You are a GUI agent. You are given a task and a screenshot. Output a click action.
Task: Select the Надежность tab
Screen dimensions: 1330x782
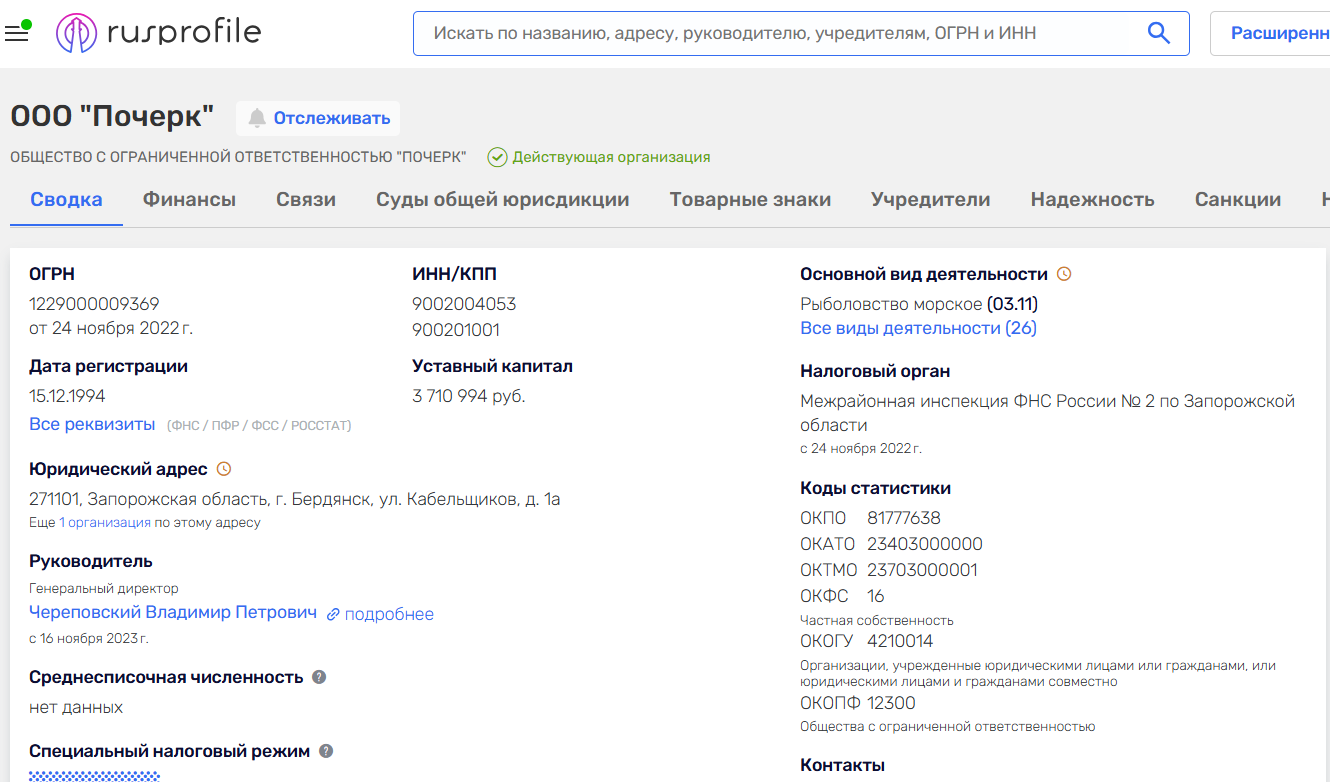(x=1092, y=199)
